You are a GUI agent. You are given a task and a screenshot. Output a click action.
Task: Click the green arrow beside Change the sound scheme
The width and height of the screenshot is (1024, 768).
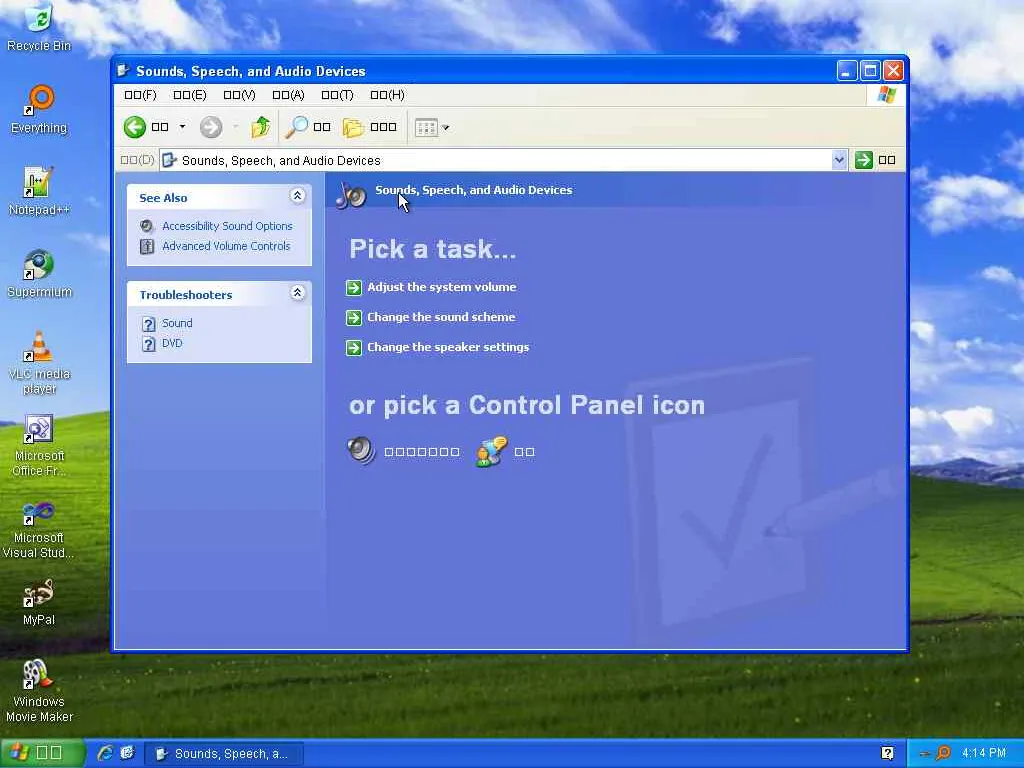pos(354,317)
